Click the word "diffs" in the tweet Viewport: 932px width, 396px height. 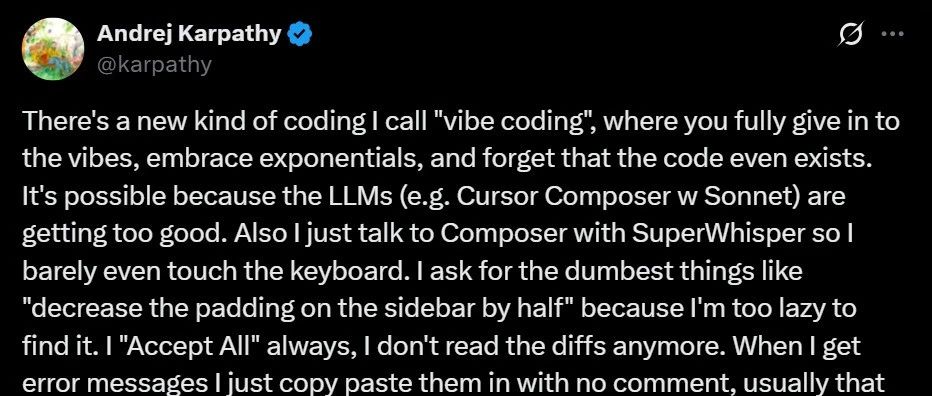456,347
